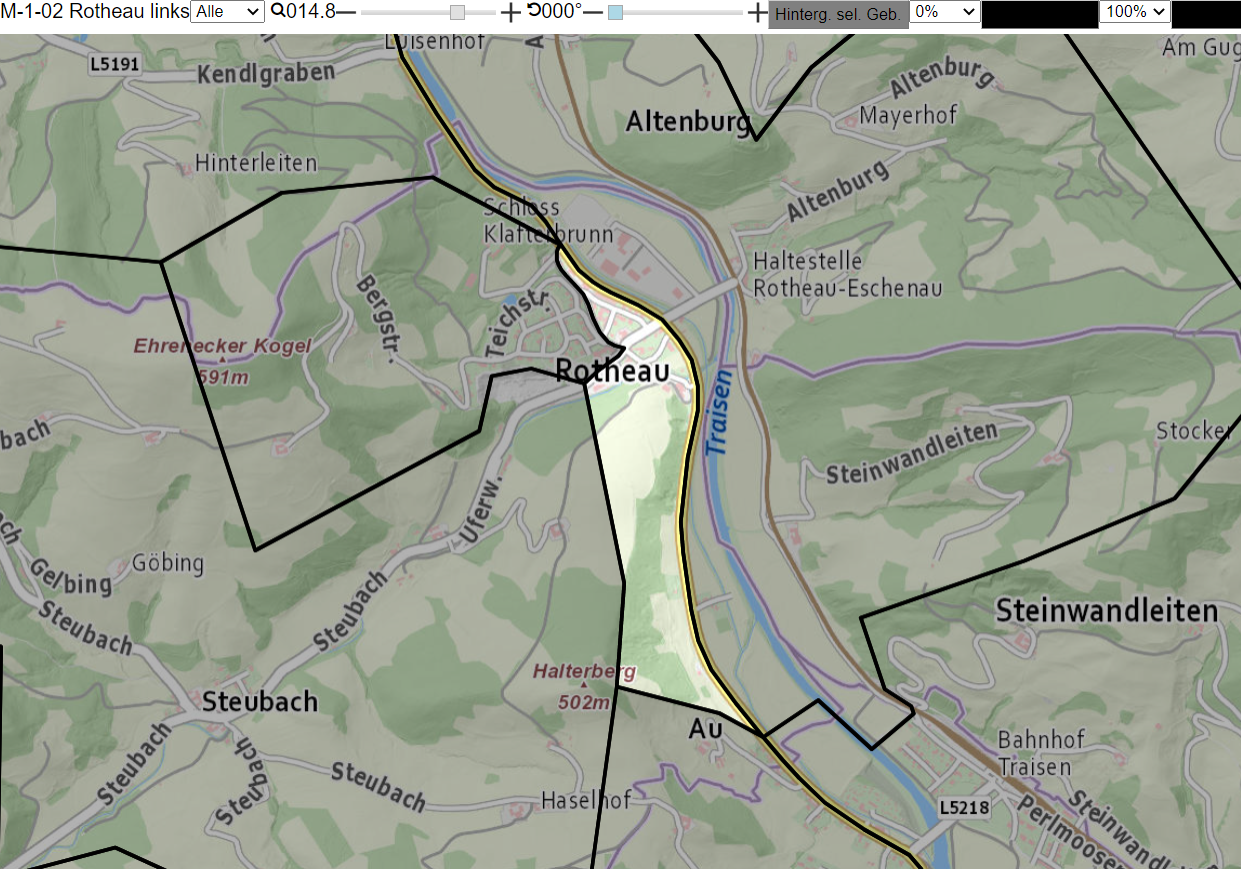Image resolution: width=1241 pixels, height=869 pixels.
Task: Click the Steinwandleiten label on the map
Action: tap(1107, 610)
